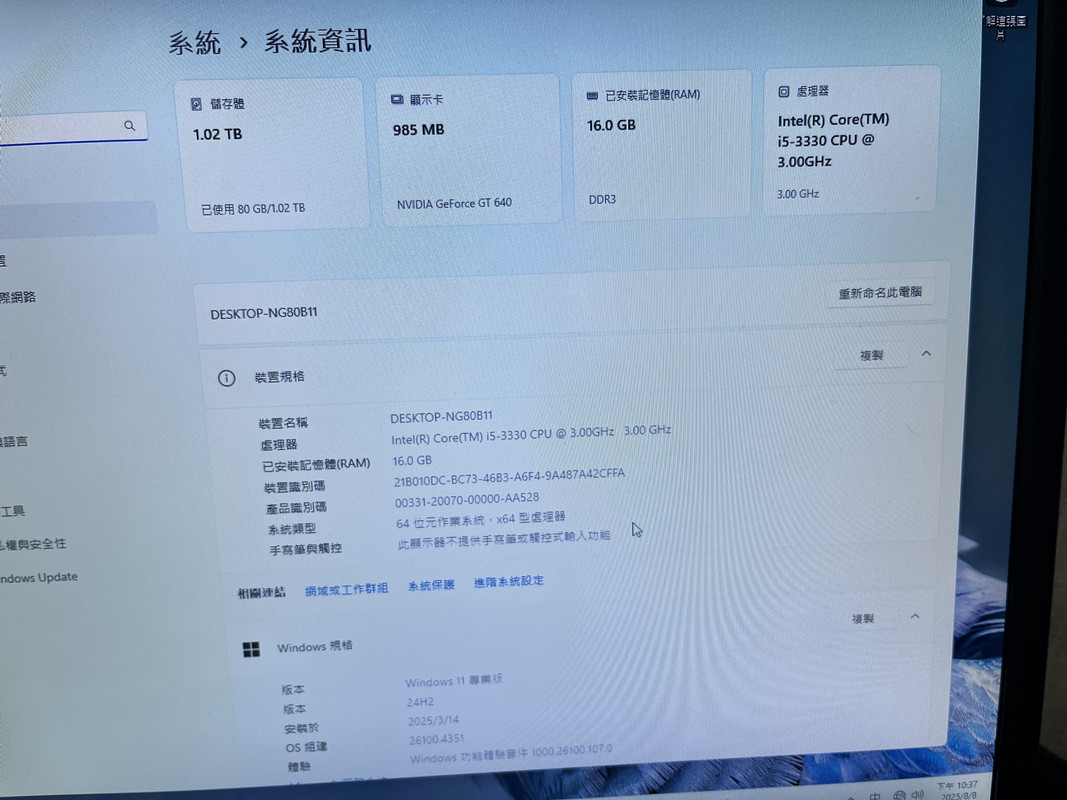Click the Intel Core i5-3330 處理器 card
Viewport: 1067px width, 800px height.
tap(851, 140)
